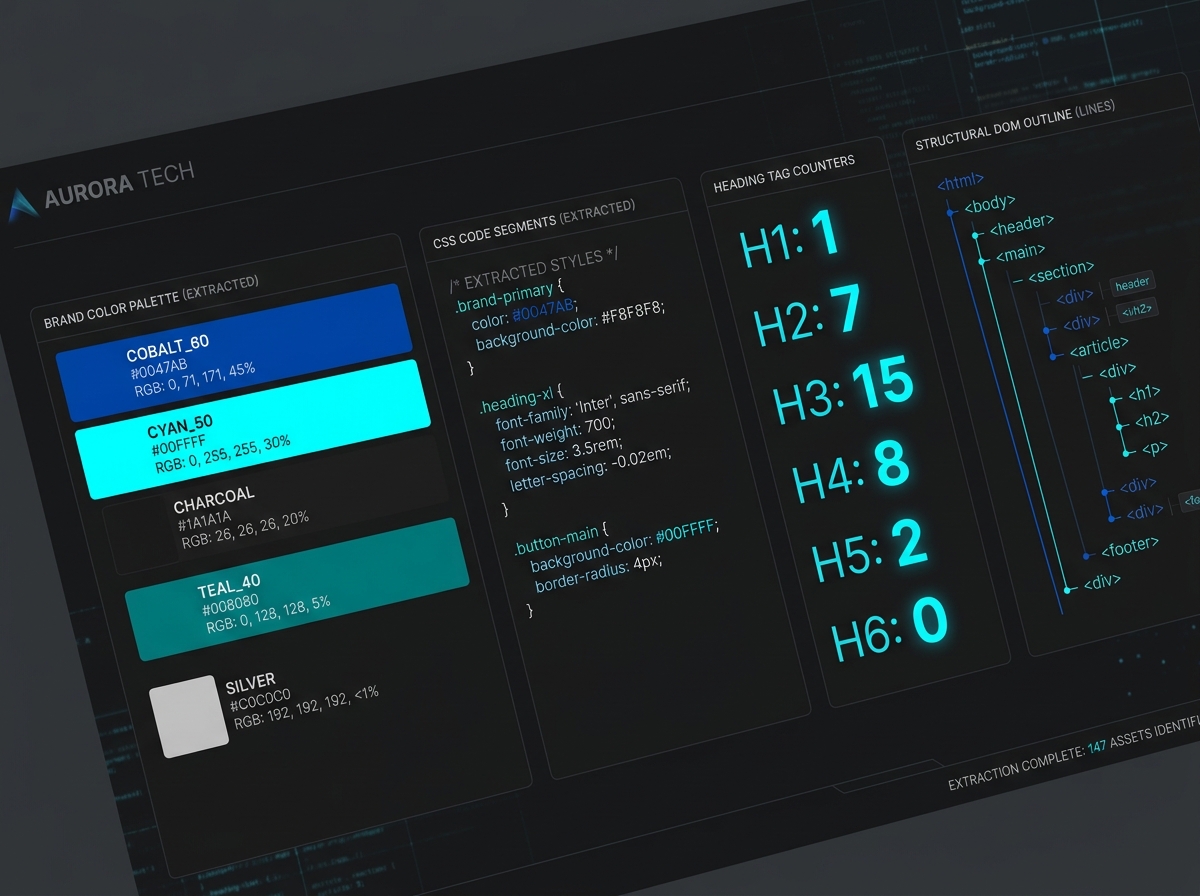Click the '</h2>' tag chip beside <div>
This screenshot has width=1200, height=896.
click(x=1137, y=311)
